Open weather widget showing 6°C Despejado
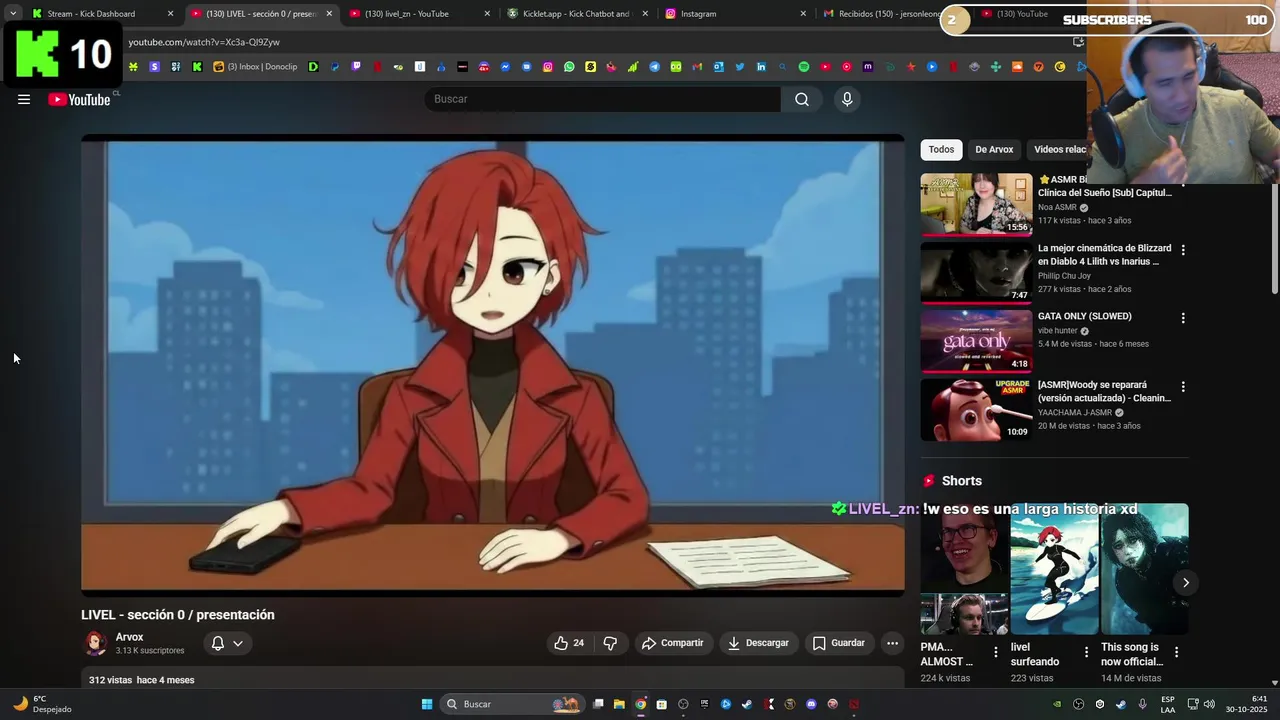This screenshot has height=720, width=1280. [x=43, y=704]
